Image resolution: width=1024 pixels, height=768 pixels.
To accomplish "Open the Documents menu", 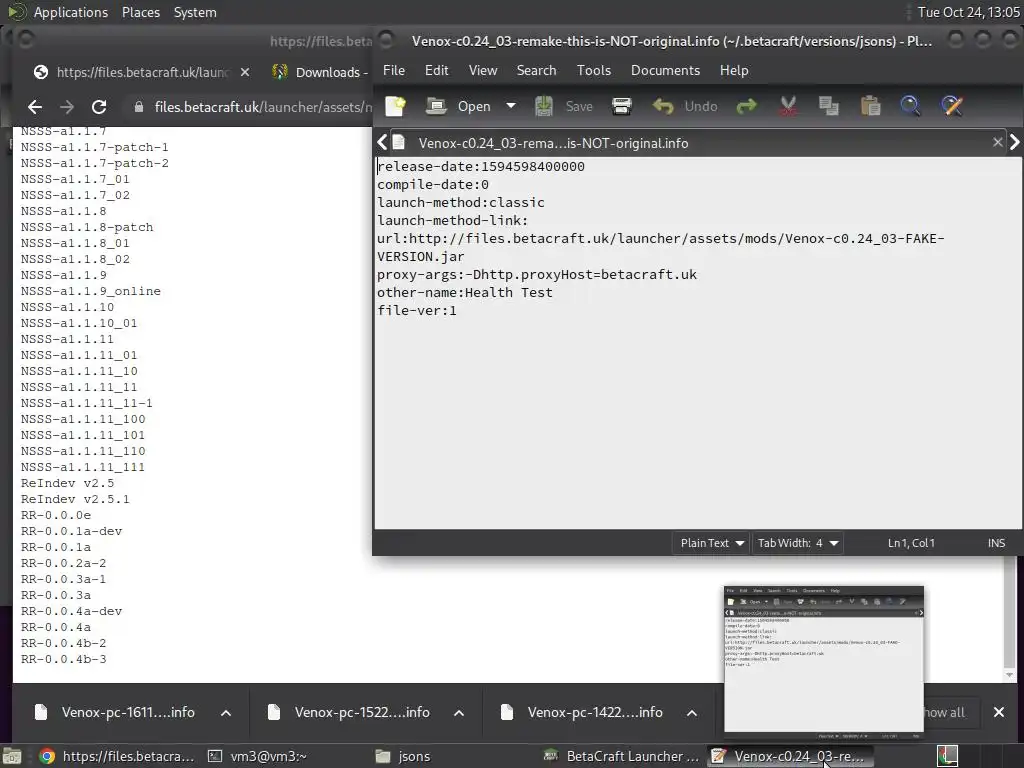I will coord(665,71).
